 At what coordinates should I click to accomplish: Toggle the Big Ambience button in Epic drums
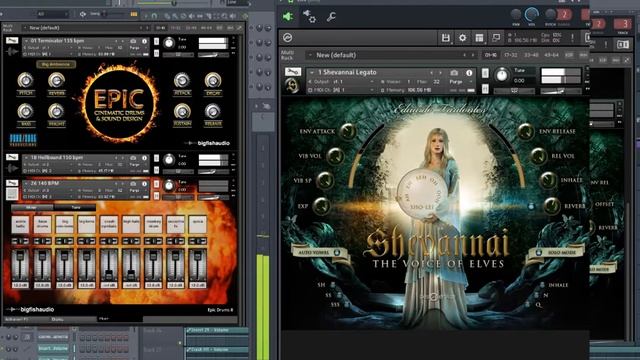[56, 64]
